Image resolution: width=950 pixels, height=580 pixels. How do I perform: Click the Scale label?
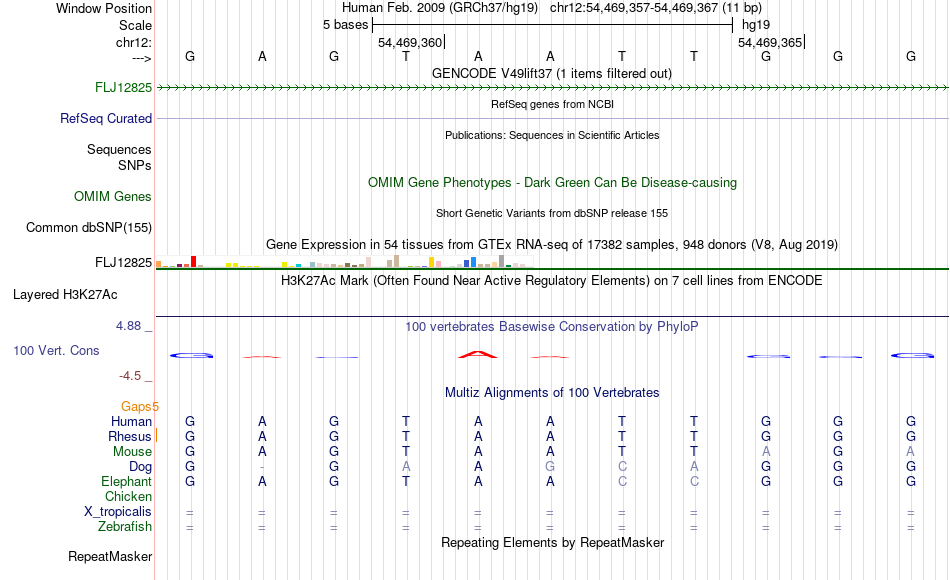tap(135, 25)
